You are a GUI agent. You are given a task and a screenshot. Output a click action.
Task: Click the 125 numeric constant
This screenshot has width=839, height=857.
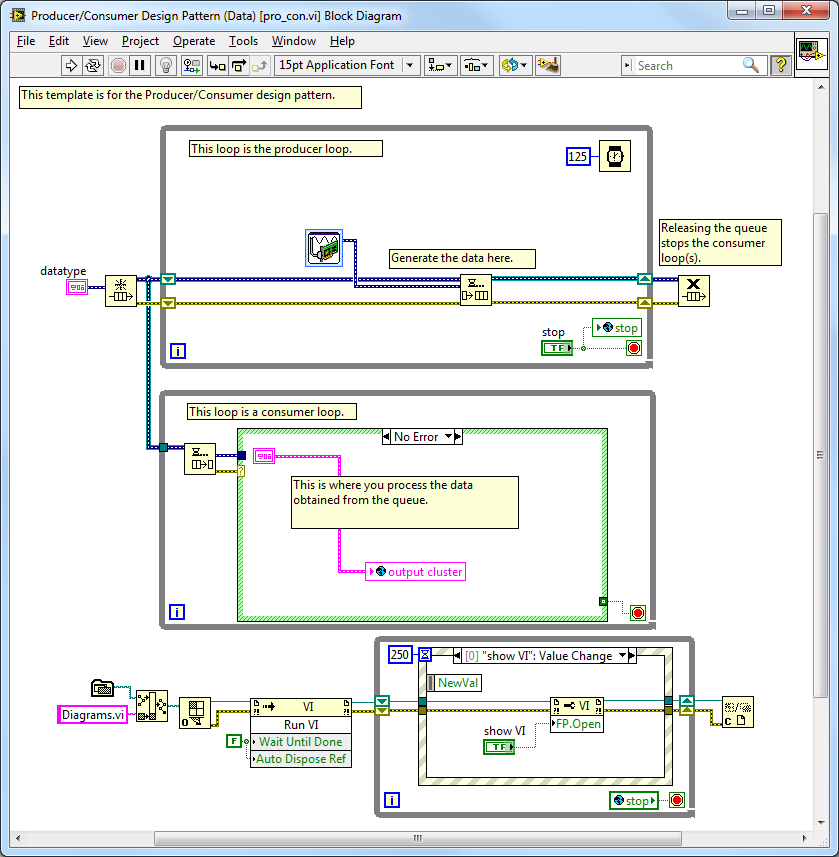pos(578,156)
